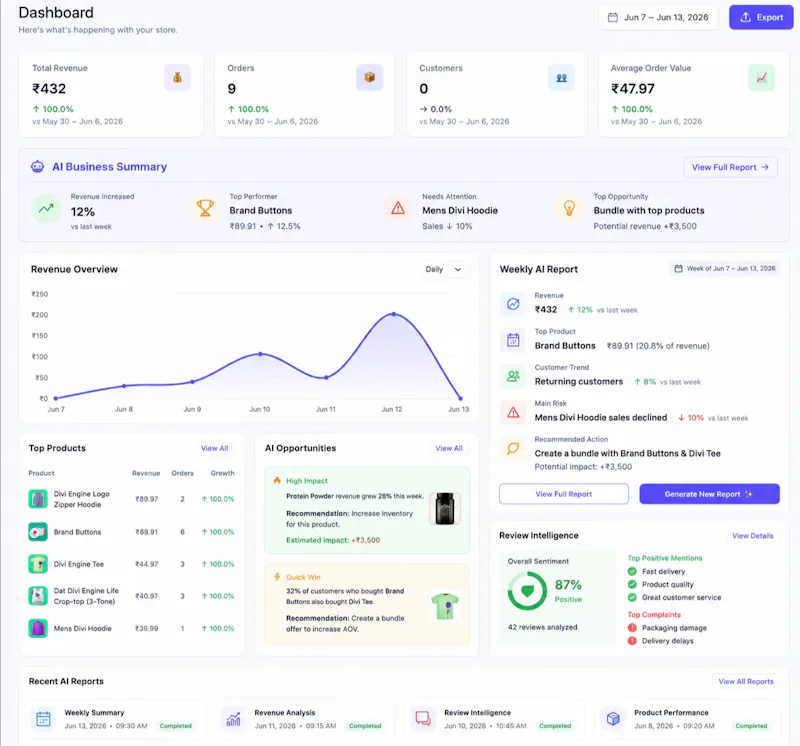The image size is (800, 746).
Task: Open View Details in Review Intelligence
Action: (x=753, y=536)
